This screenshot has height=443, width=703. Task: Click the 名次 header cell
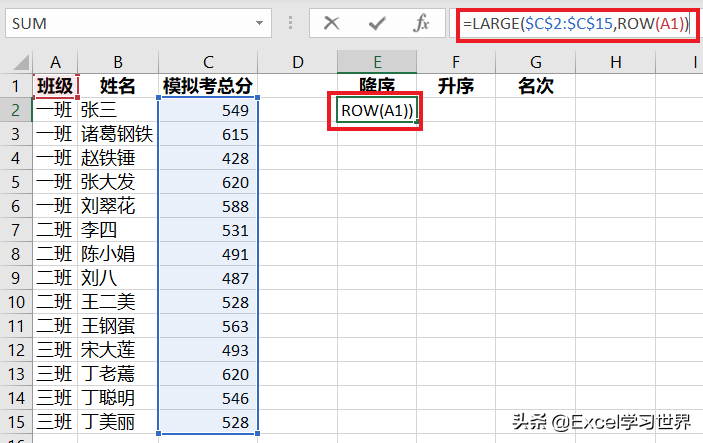click(536, 86)
